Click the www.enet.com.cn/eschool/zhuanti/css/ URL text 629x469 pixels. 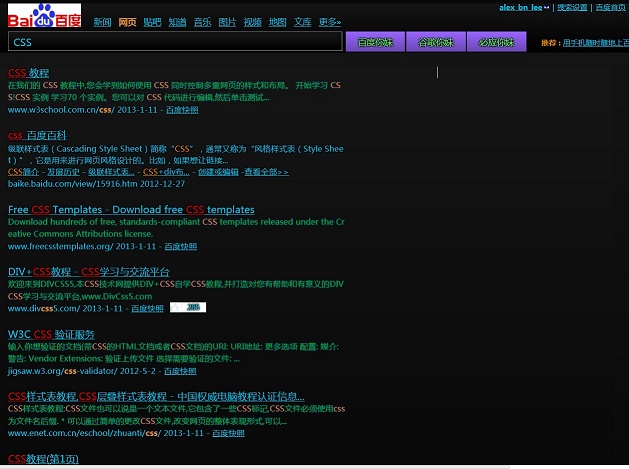85,433
